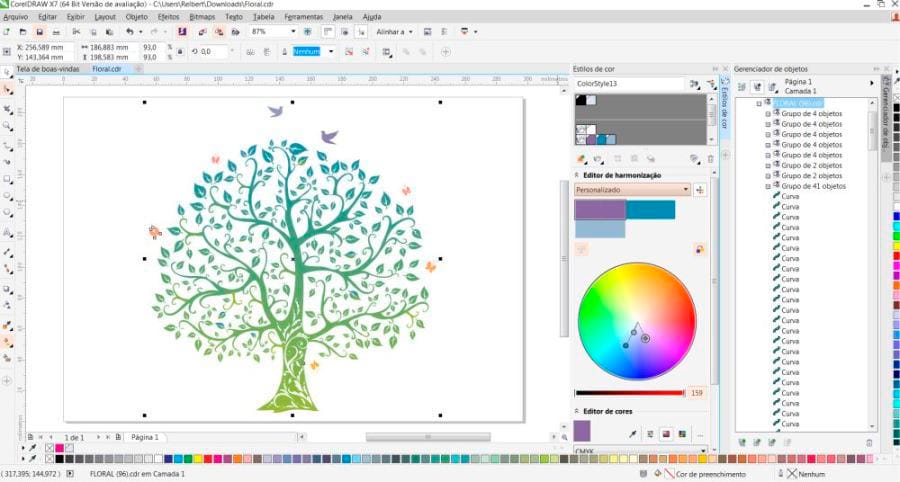Viewport: 900px width, 482px height.
Task: Select the Freehand drawing tool
Action: tap(7, 145)
